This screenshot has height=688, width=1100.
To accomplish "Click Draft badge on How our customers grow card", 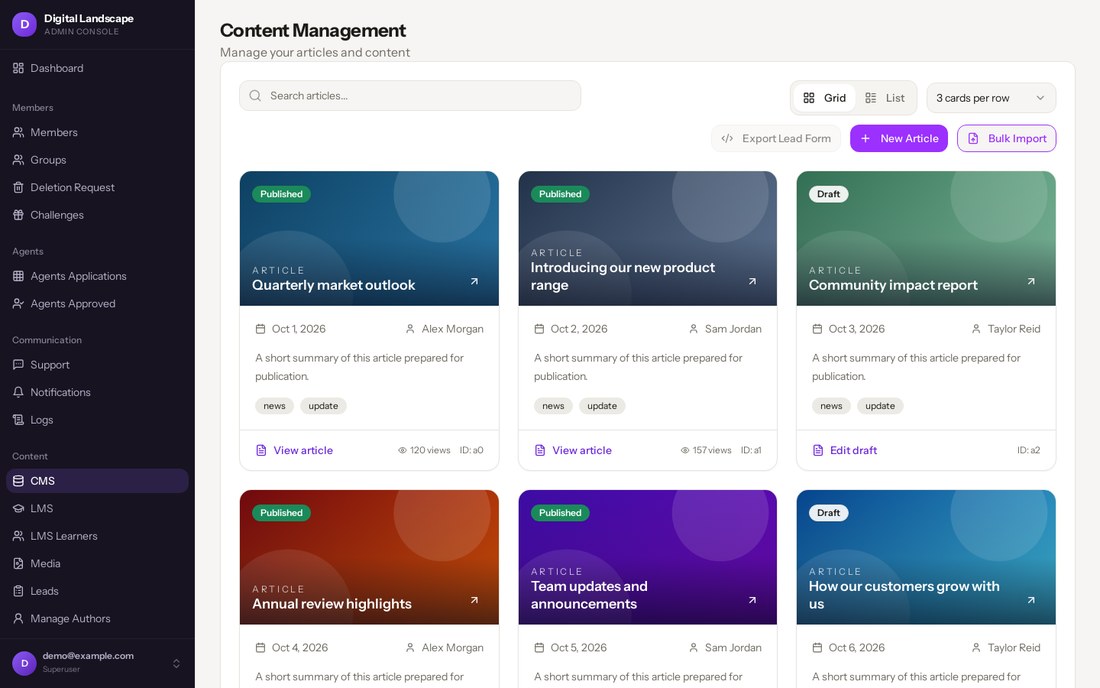I will coord(829,513).
